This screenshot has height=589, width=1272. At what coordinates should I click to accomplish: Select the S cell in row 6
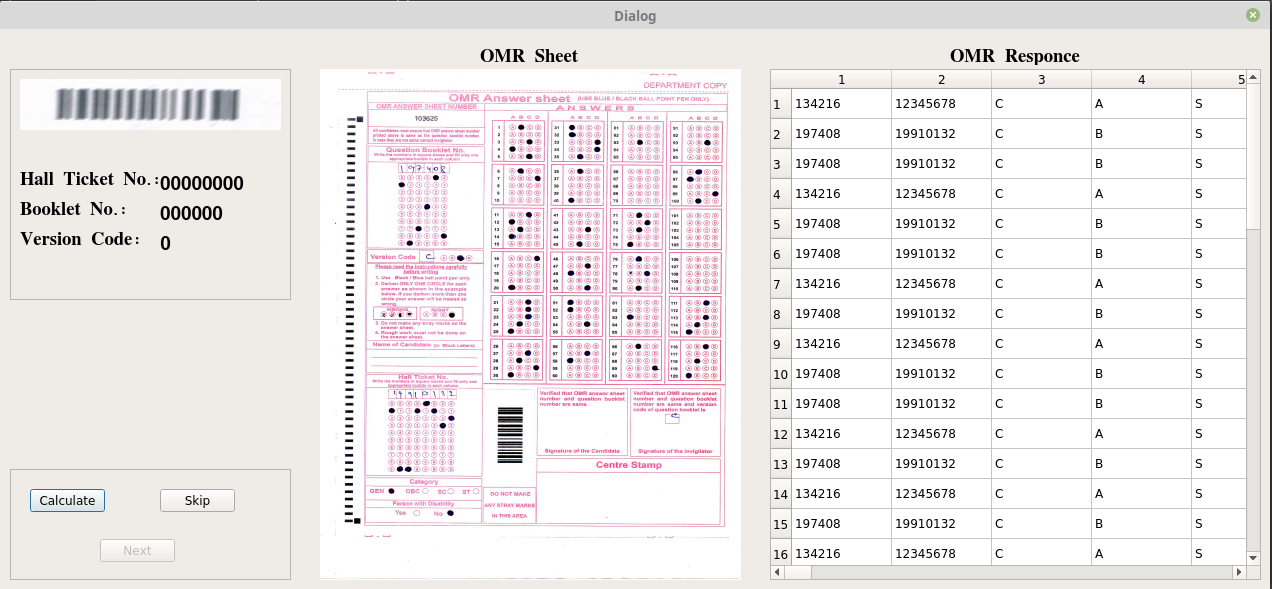[x=1219, y=254]
